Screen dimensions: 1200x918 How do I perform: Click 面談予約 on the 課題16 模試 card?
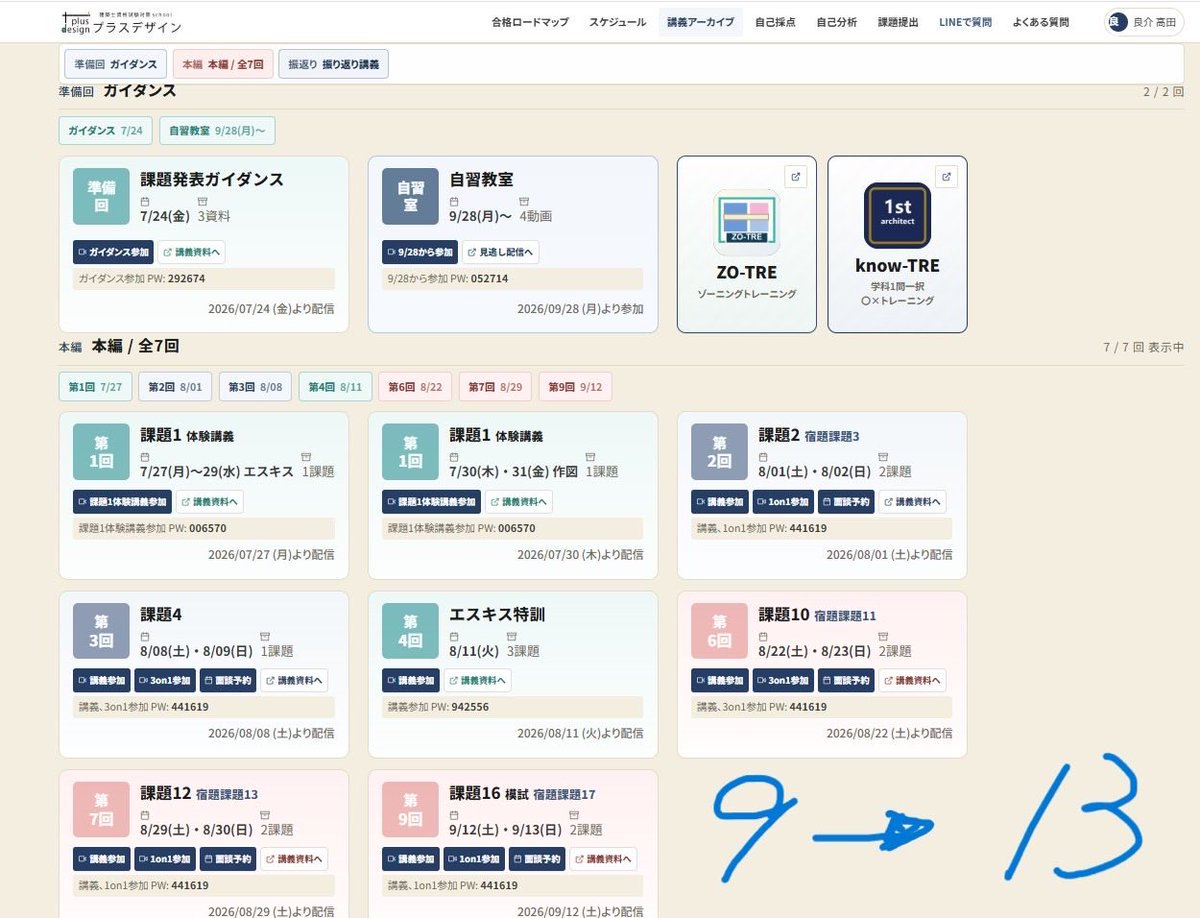tap(537, 859)
